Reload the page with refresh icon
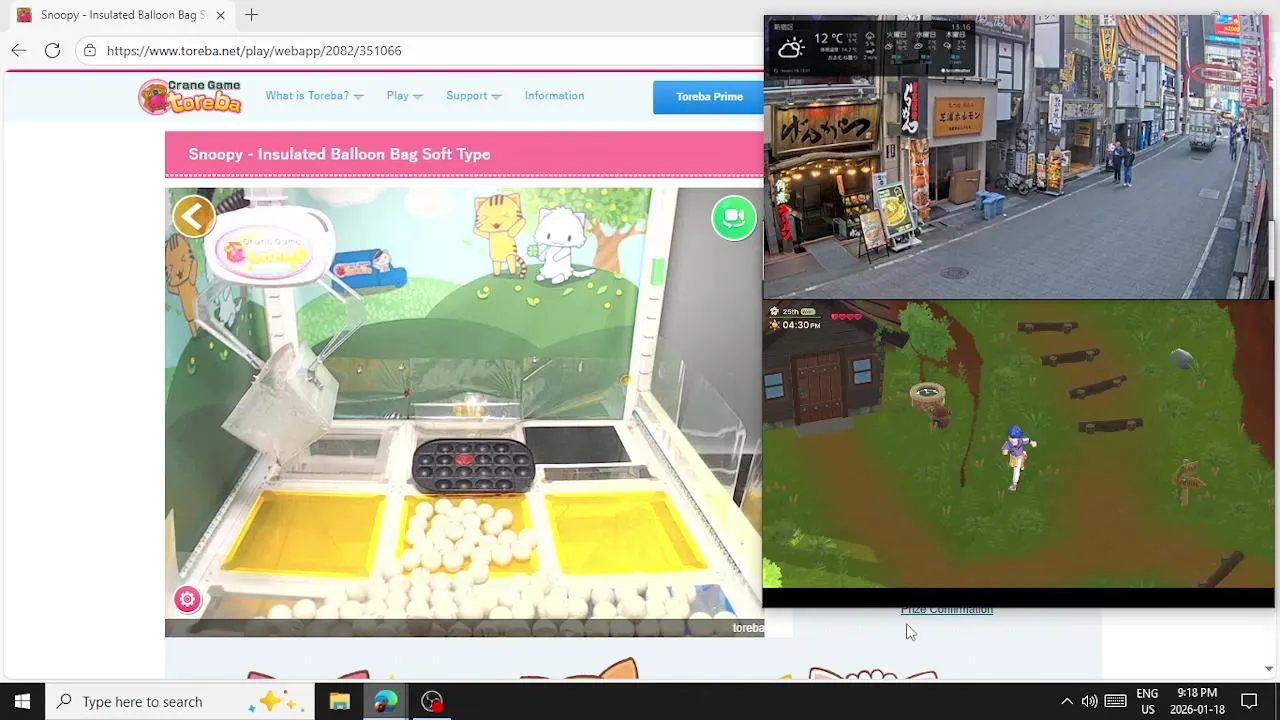 [x=52, y=50]
